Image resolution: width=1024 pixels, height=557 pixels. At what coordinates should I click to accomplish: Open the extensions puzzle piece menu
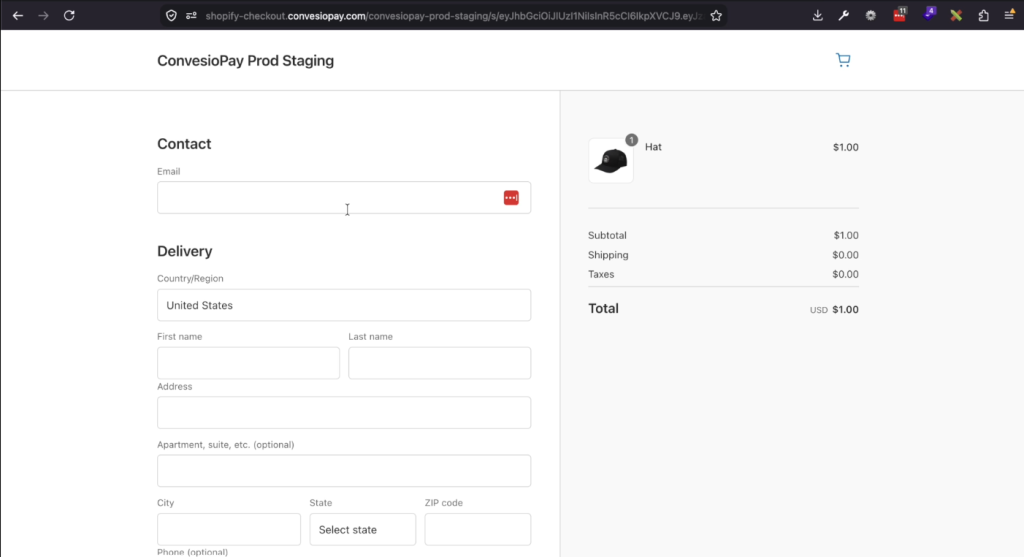point(984,16)
